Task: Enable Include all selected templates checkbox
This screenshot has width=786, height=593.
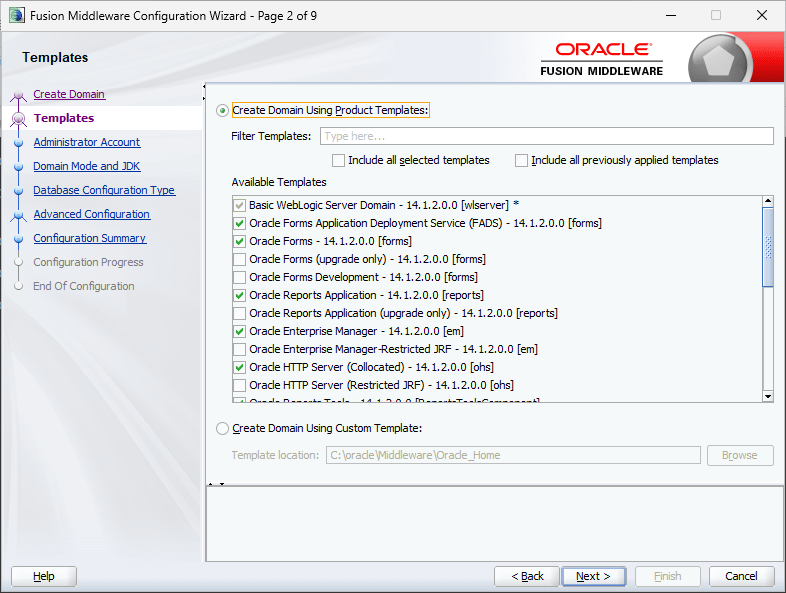Action: (x=338, y=160)
